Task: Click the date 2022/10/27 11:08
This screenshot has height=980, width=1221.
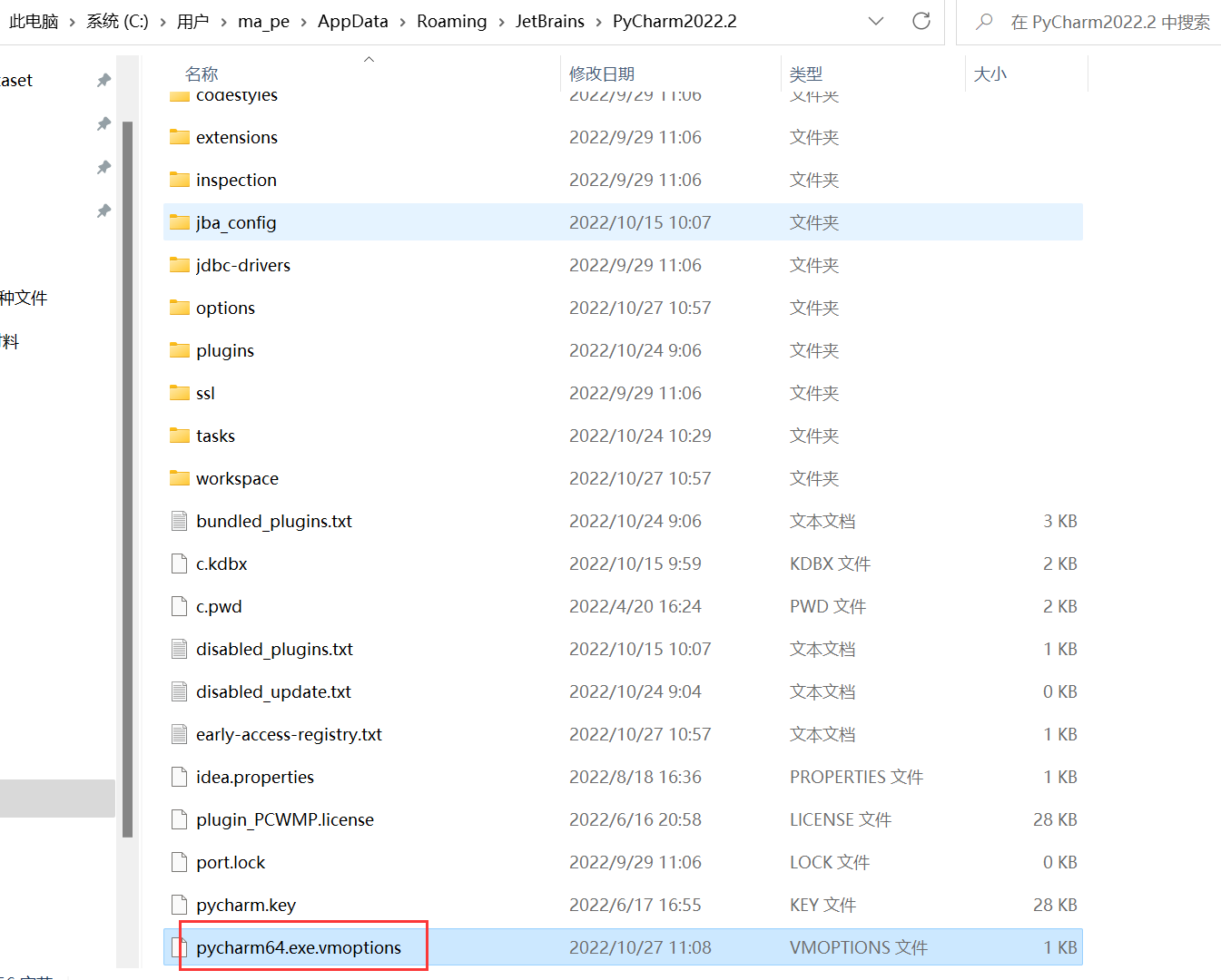Action: [x=640, y=947]
